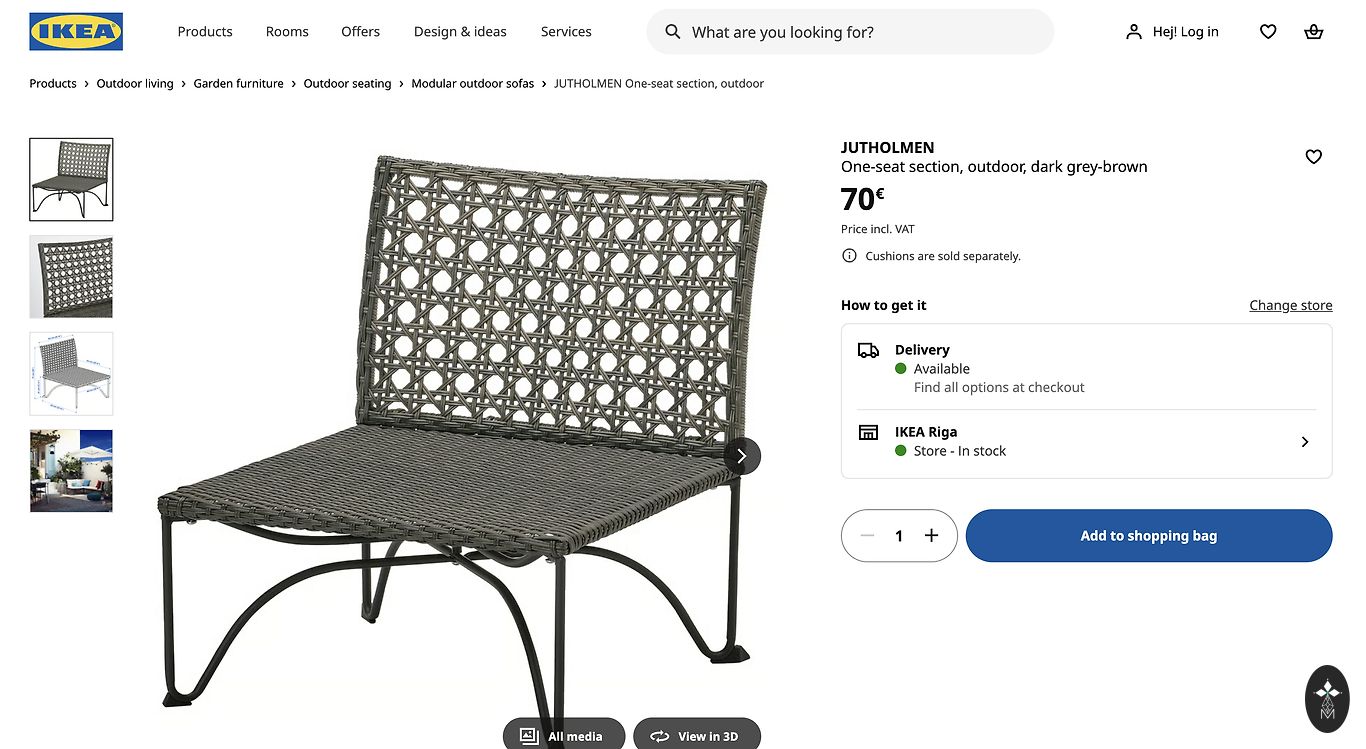Click the Change store link
Image resolution: width=1366 pixels, height=749 pixels.
1290,305
